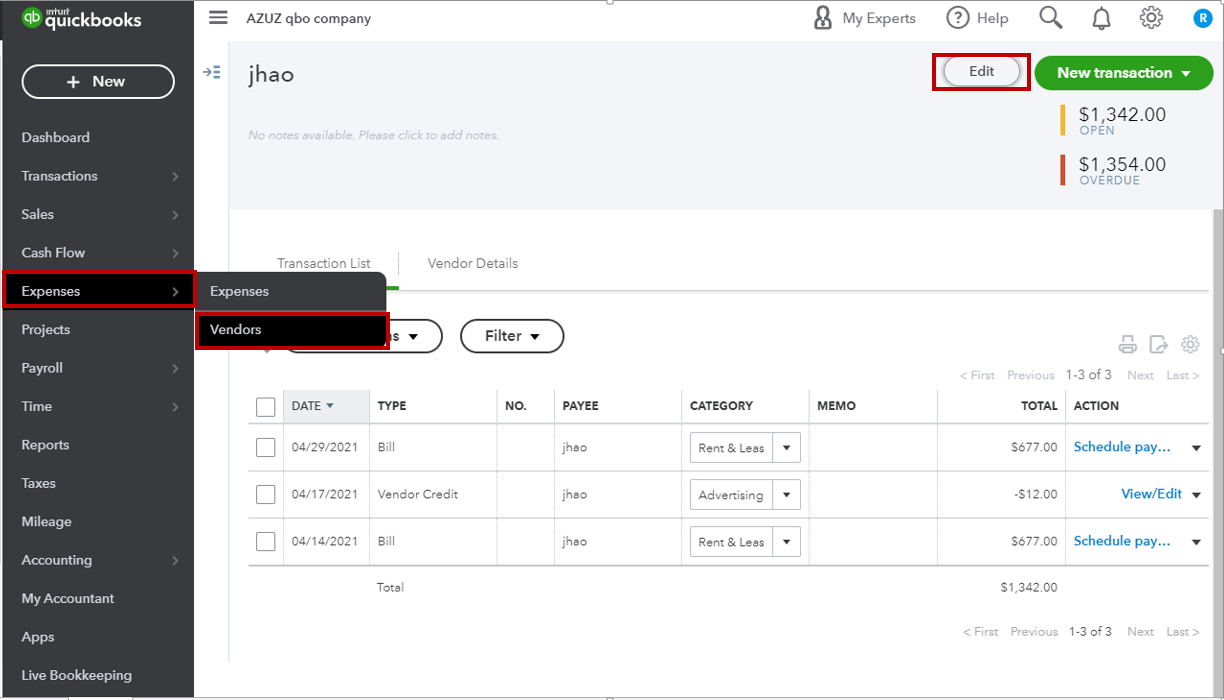1224x700 pixels.
Task: Open the Filter dropdown
Action: 512,336
